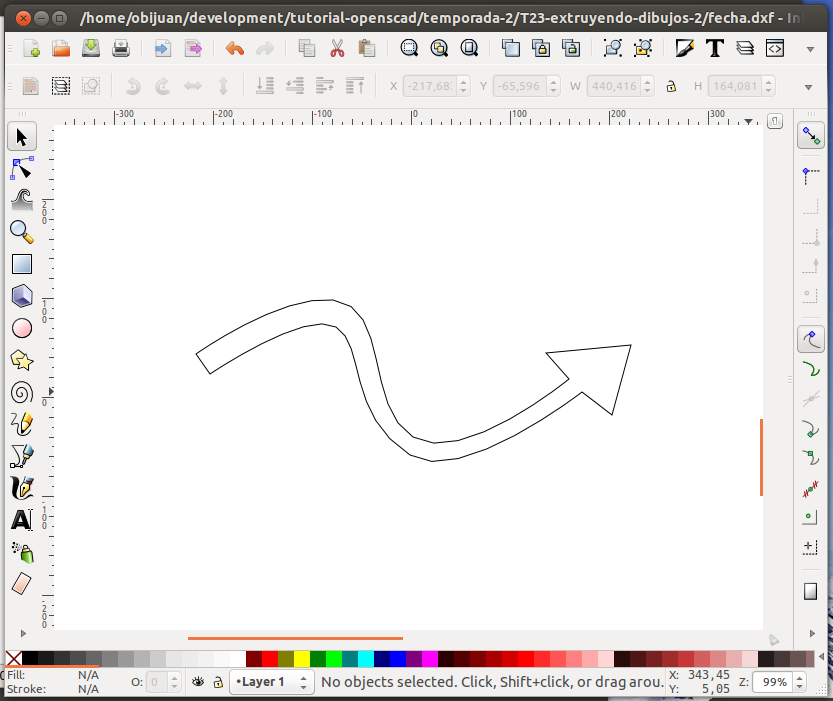The image size is (833, 701).
Task: Select the Node editing tool
Action: pos(21,168)
